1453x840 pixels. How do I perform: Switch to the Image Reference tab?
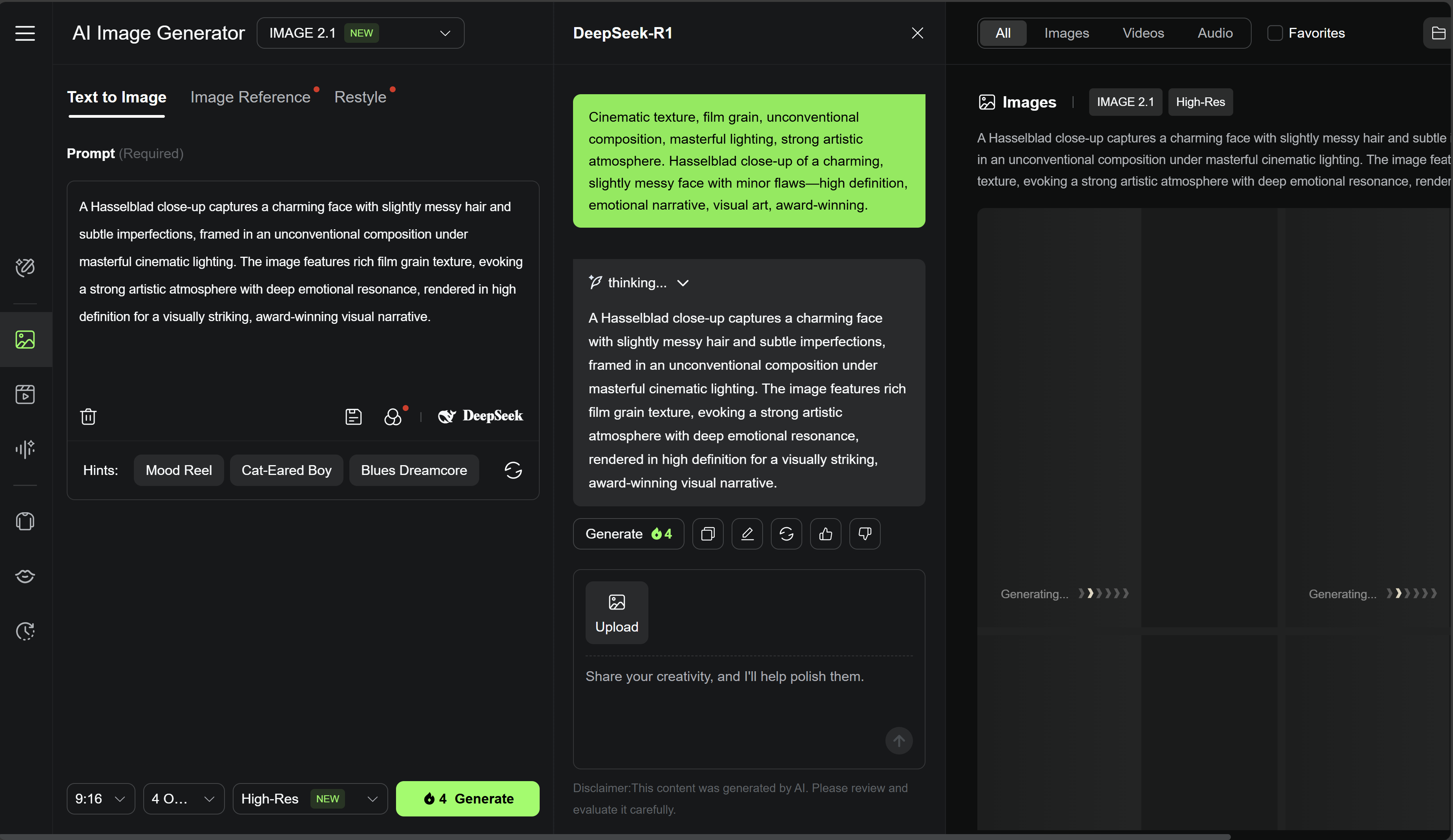click(250, 97)
